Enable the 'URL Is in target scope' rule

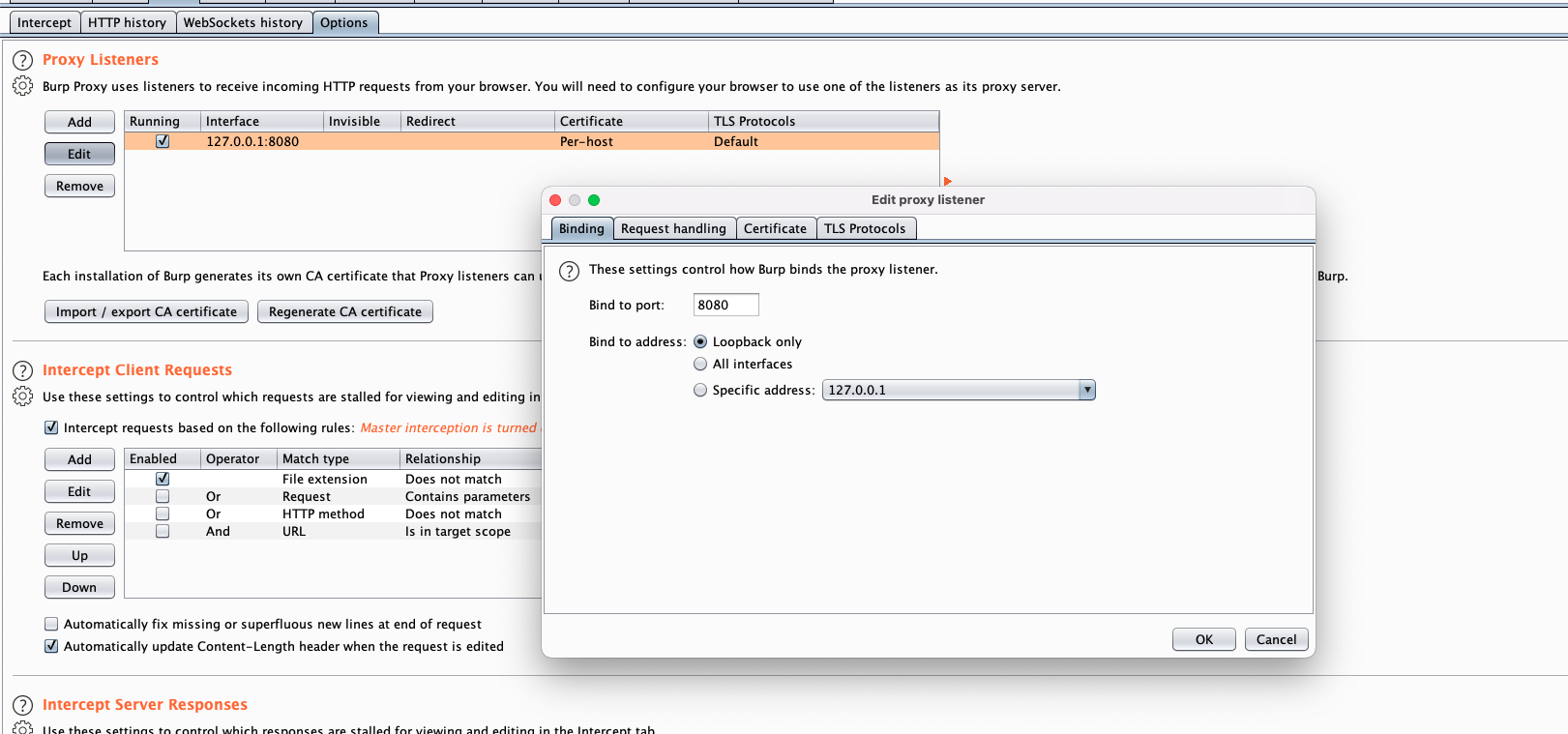163,531
